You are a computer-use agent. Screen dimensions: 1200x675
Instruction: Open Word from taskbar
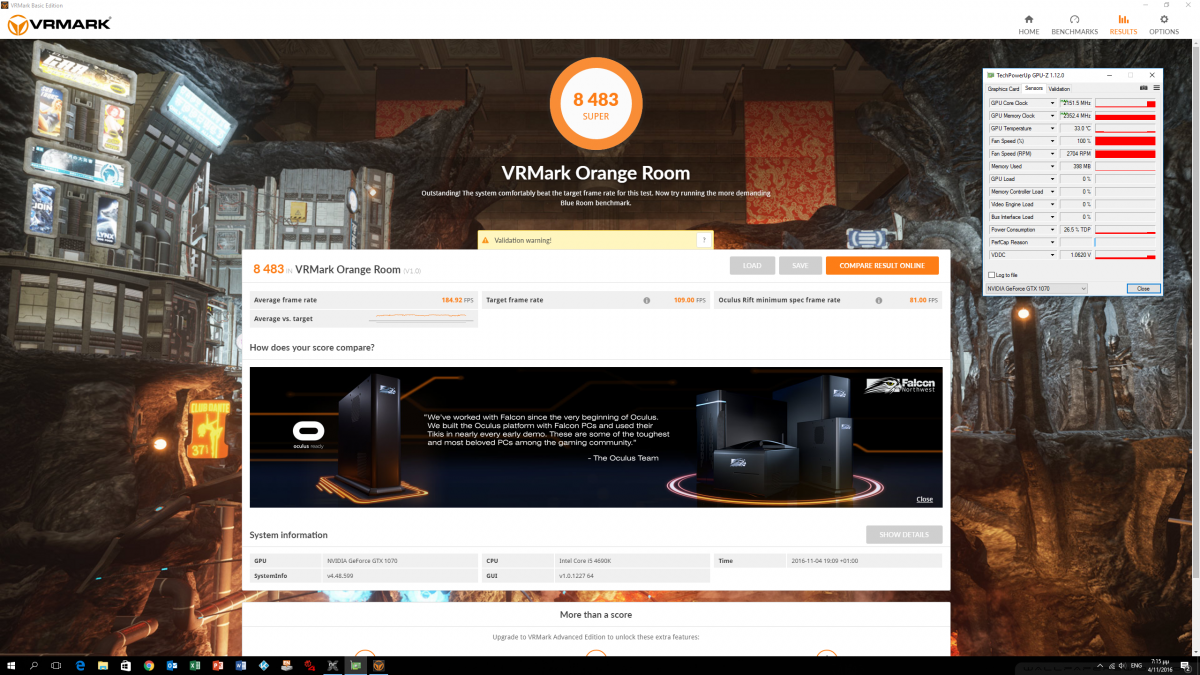[x=241, y=665]
